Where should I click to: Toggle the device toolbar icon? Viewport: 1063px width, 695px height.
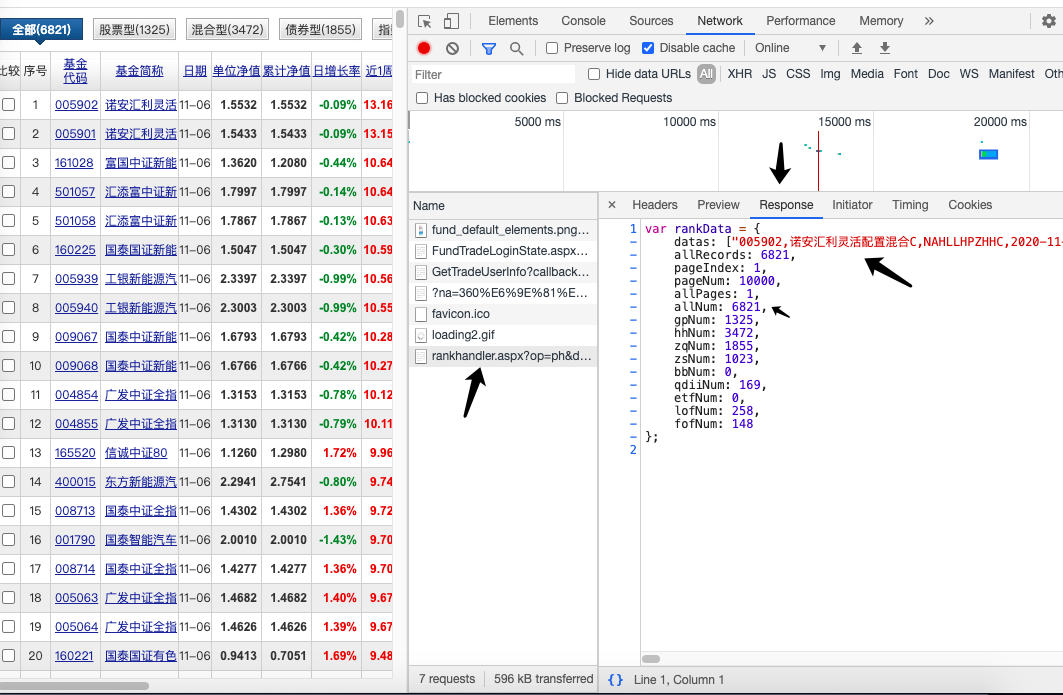[451, 21]
